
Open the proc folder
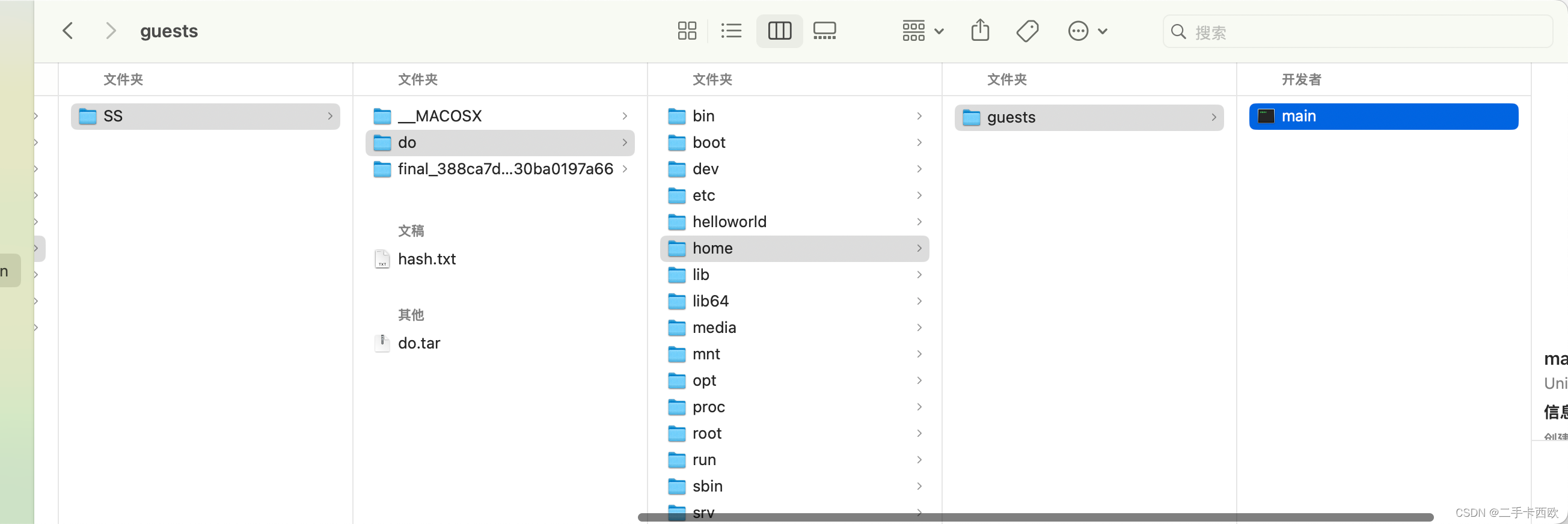(x=794, y=407)
